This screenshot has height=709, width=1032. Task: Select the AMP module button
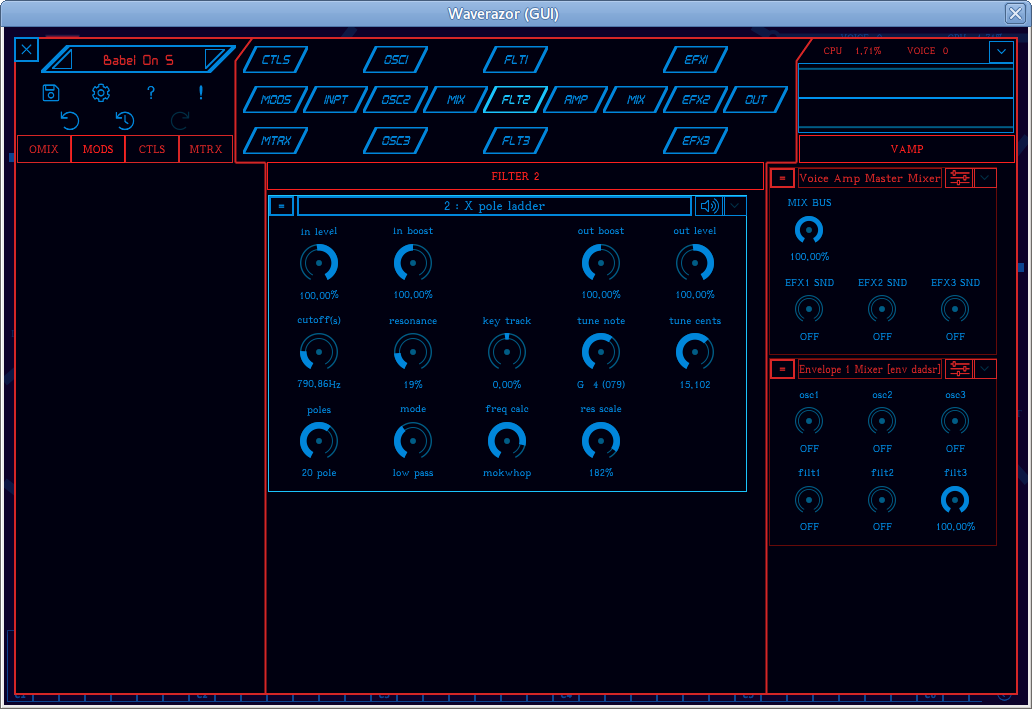click(575, 100)
